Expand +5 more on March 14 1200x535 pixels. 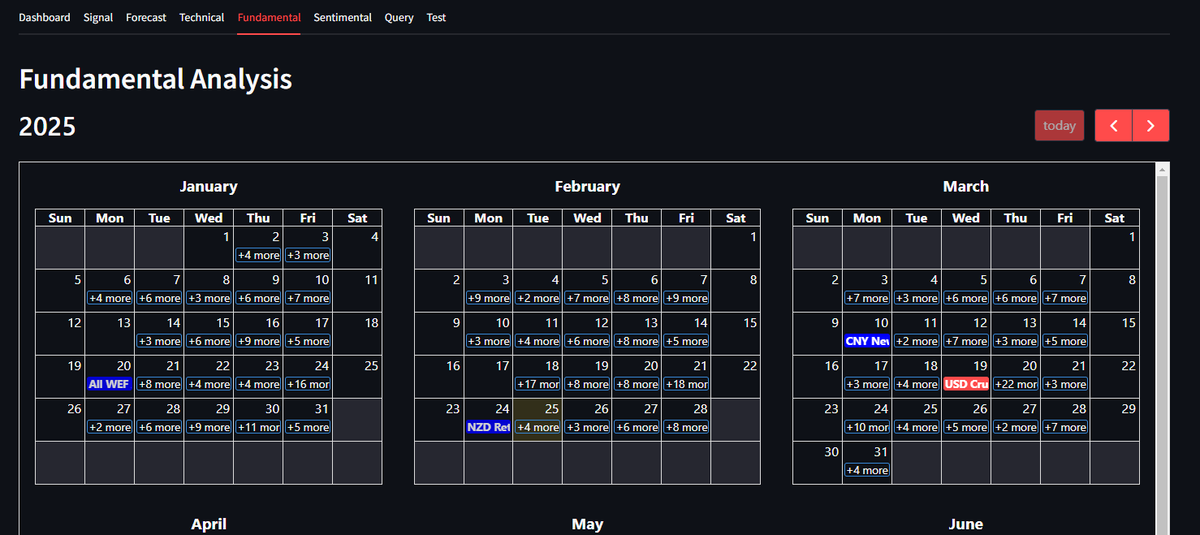point(1065,341)
